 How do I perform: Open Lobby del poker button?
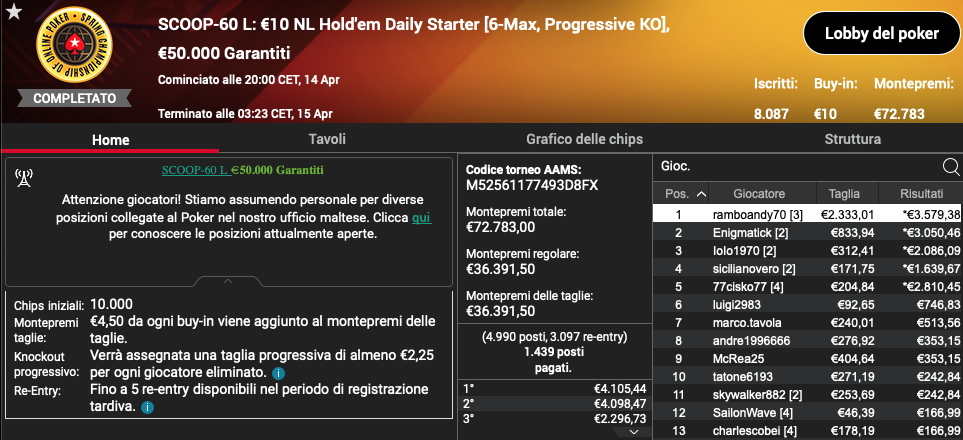click(x=881, y=33)
